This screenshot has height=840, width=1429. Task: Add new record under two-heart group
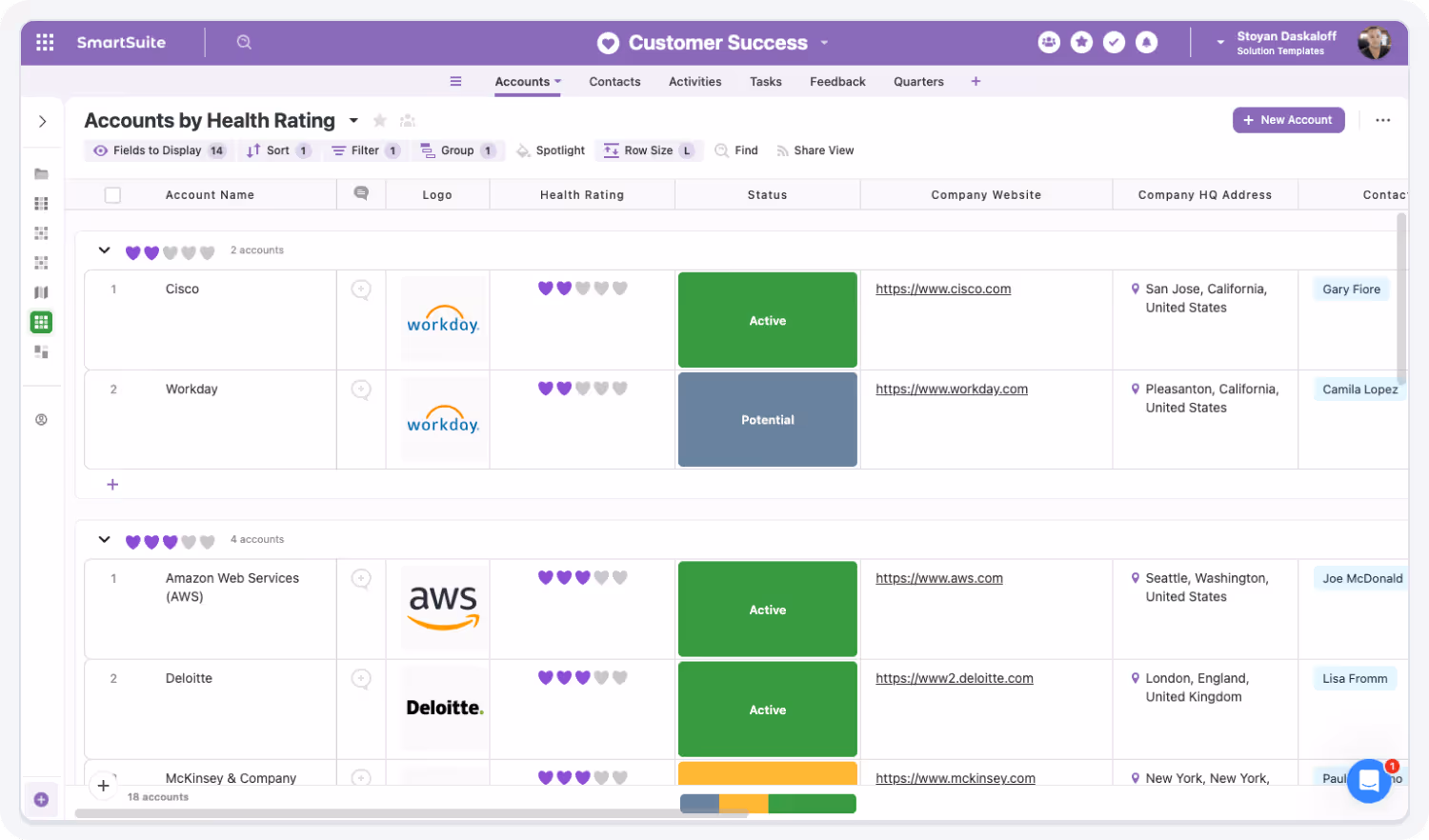pyautogui.click(x=112, y=484)
